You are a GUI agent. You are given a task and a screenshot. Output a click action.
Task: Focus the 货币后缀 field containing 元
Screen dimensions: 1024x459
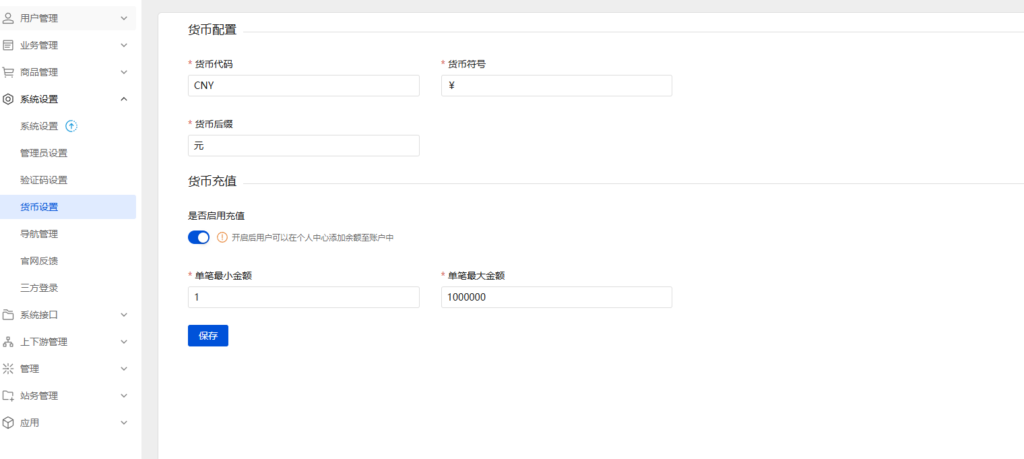(x=304, y=146)
